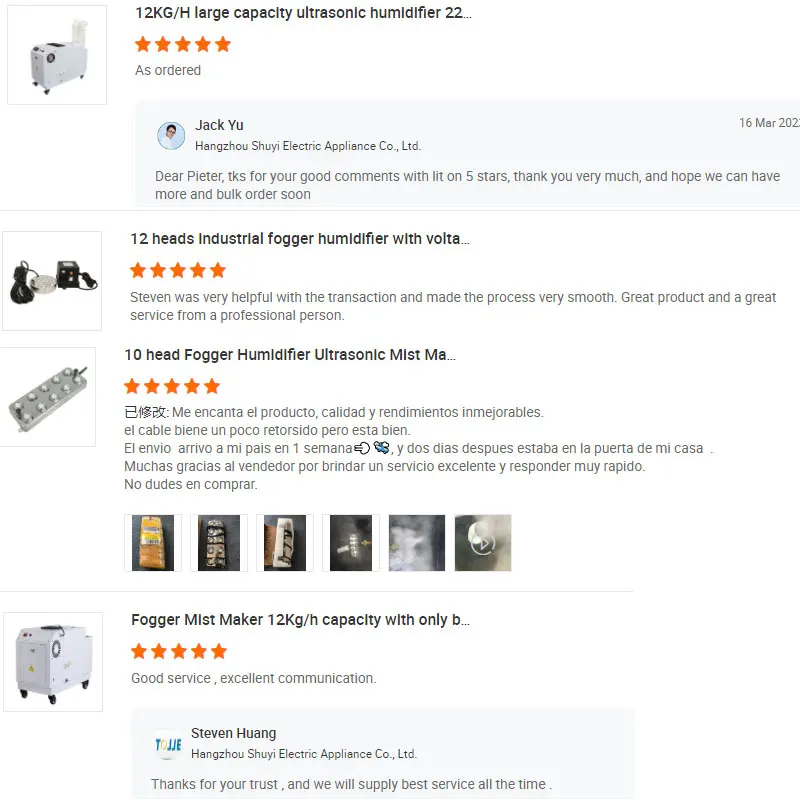Image resolution: width=800 pixels, height=800 pixels.
Task: Play the review video thumbnail
Action: click(483, 543)
